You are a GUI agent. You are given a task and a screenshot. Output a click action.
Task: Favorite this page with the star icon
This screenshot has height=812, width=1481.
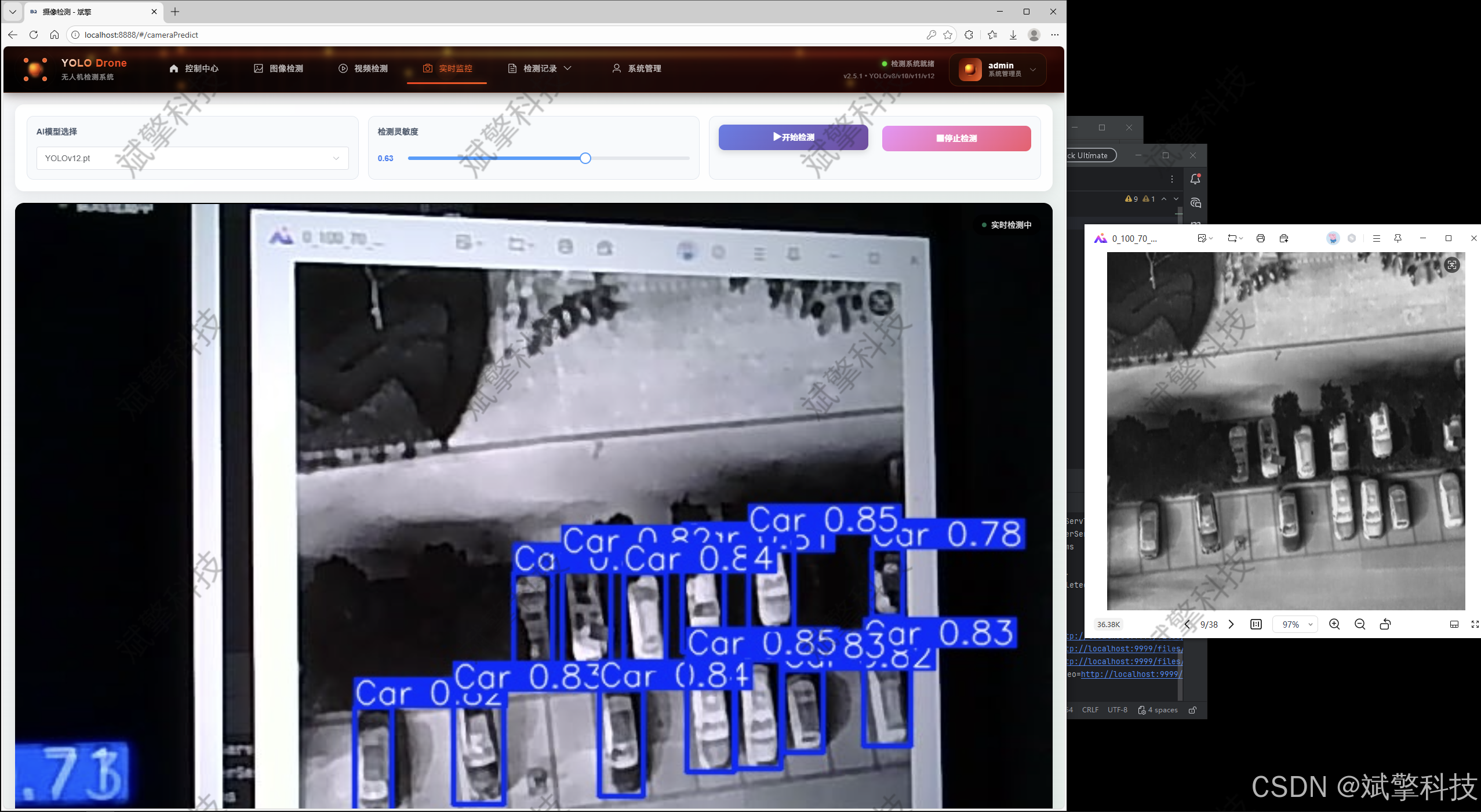pos(948,35)
